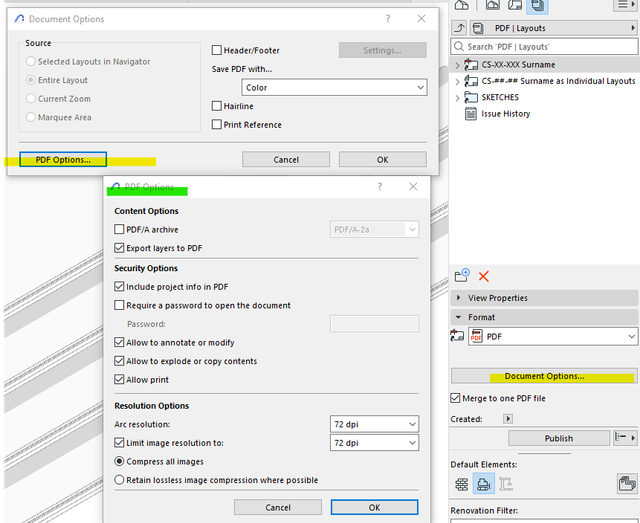Expand CS-##.## Surname as Individual Layouts
Viewport: 640px width, 523px height.
point(458,81)
